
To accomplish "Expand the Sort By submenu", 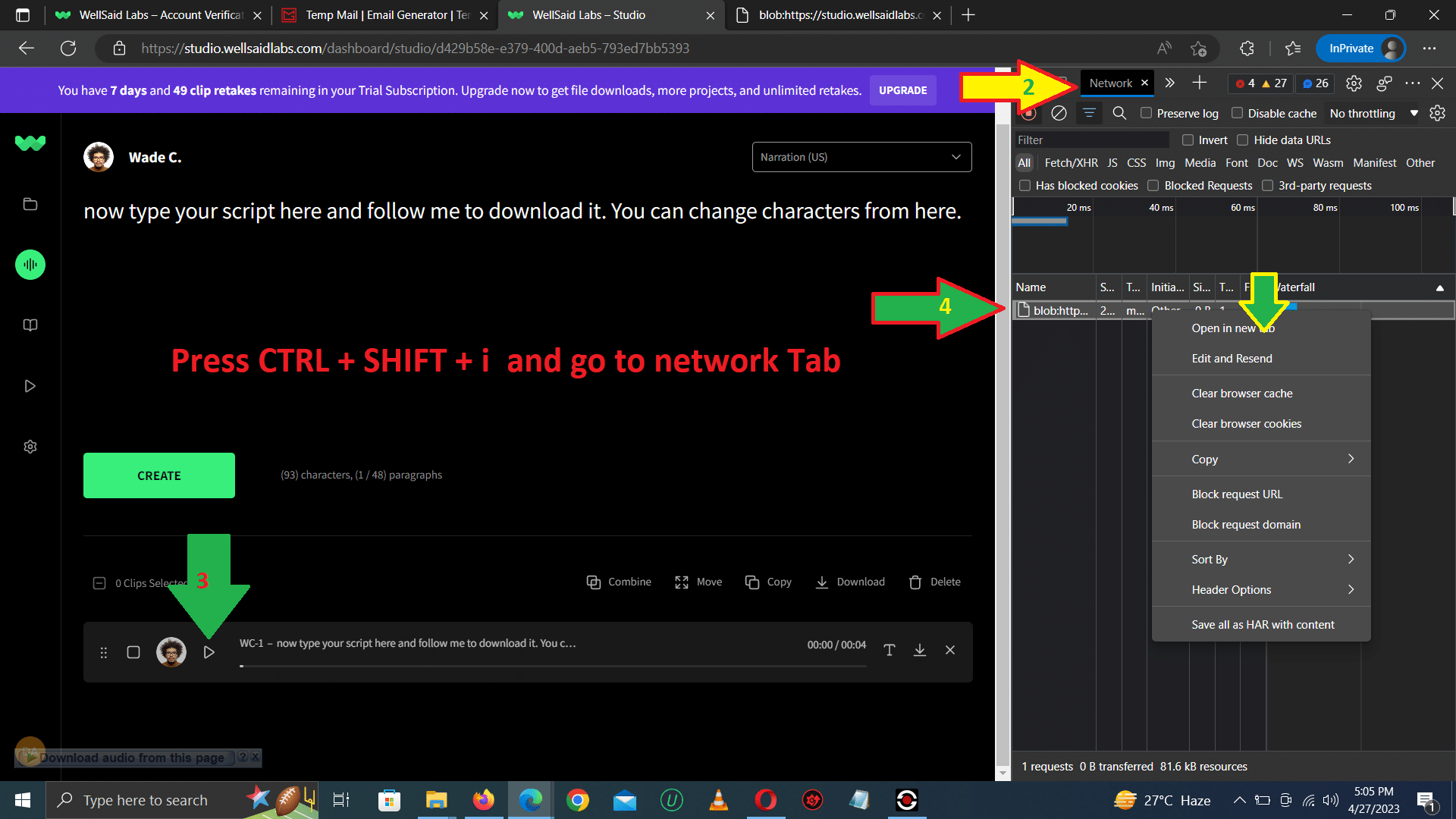I will click(x=1262, y=559).
